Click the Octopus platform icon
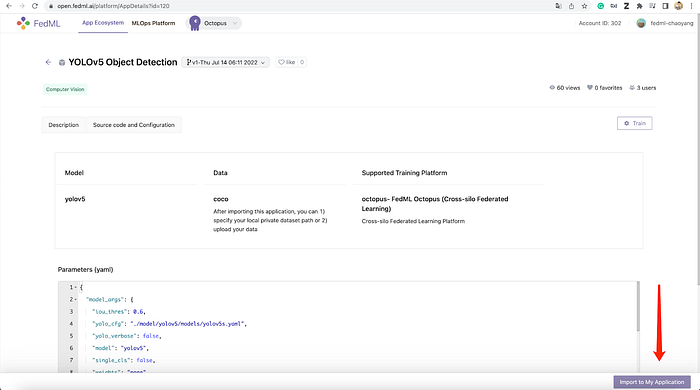The width and height of the screenshot is (700, 390). pyautogui.click(x=195, y=23)
